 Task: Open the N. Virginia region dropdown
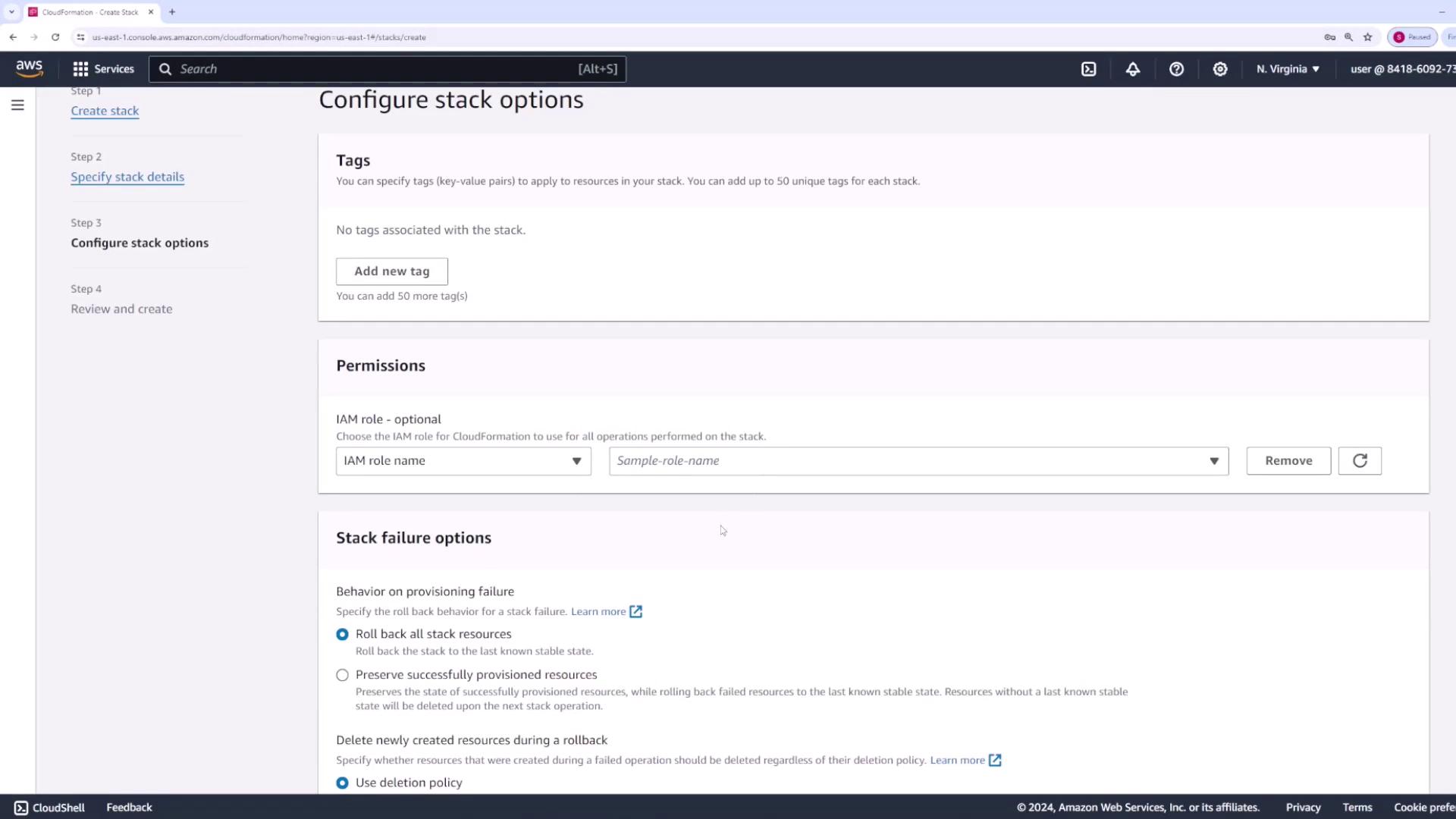click(x=1287, y=69)
